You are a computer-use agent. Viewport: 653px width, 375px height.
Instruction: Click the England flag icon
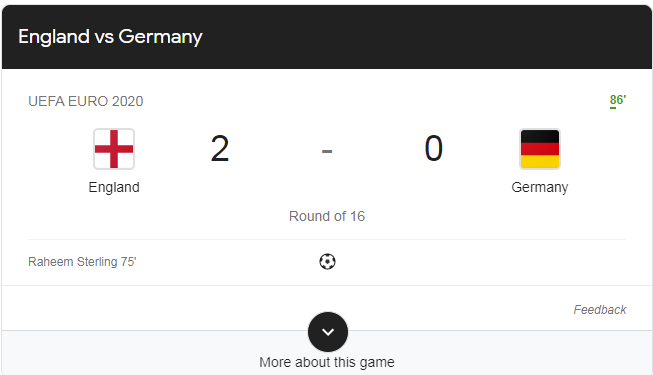pyautogui.click(x=114, y=149)
